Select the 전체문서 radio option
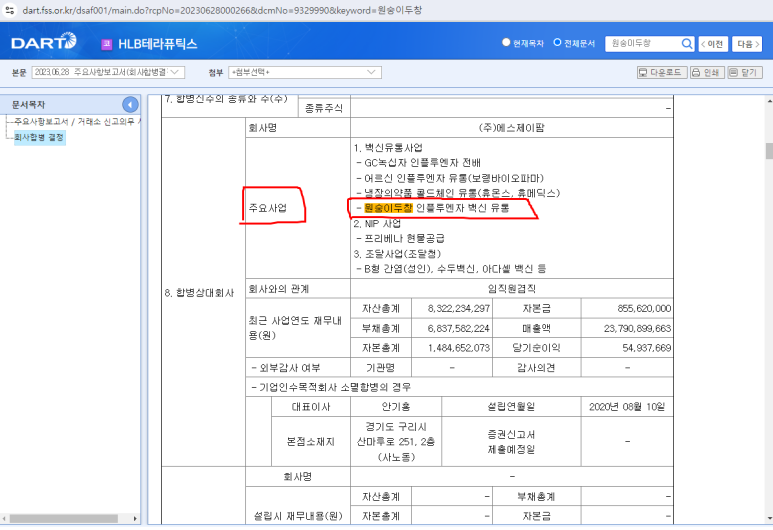The width and height of the screenshot is (773, 530). tap(557, 44)
